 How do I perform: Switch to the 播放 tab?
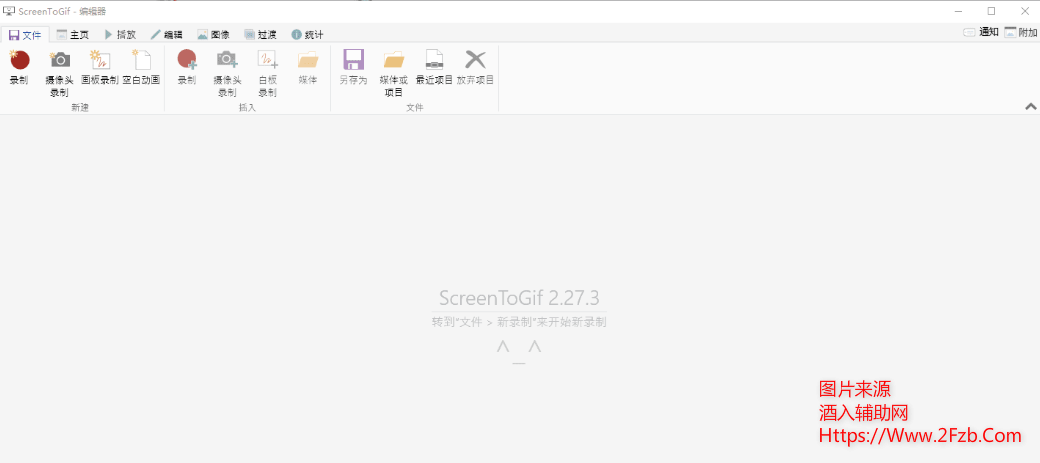[120, 34]
